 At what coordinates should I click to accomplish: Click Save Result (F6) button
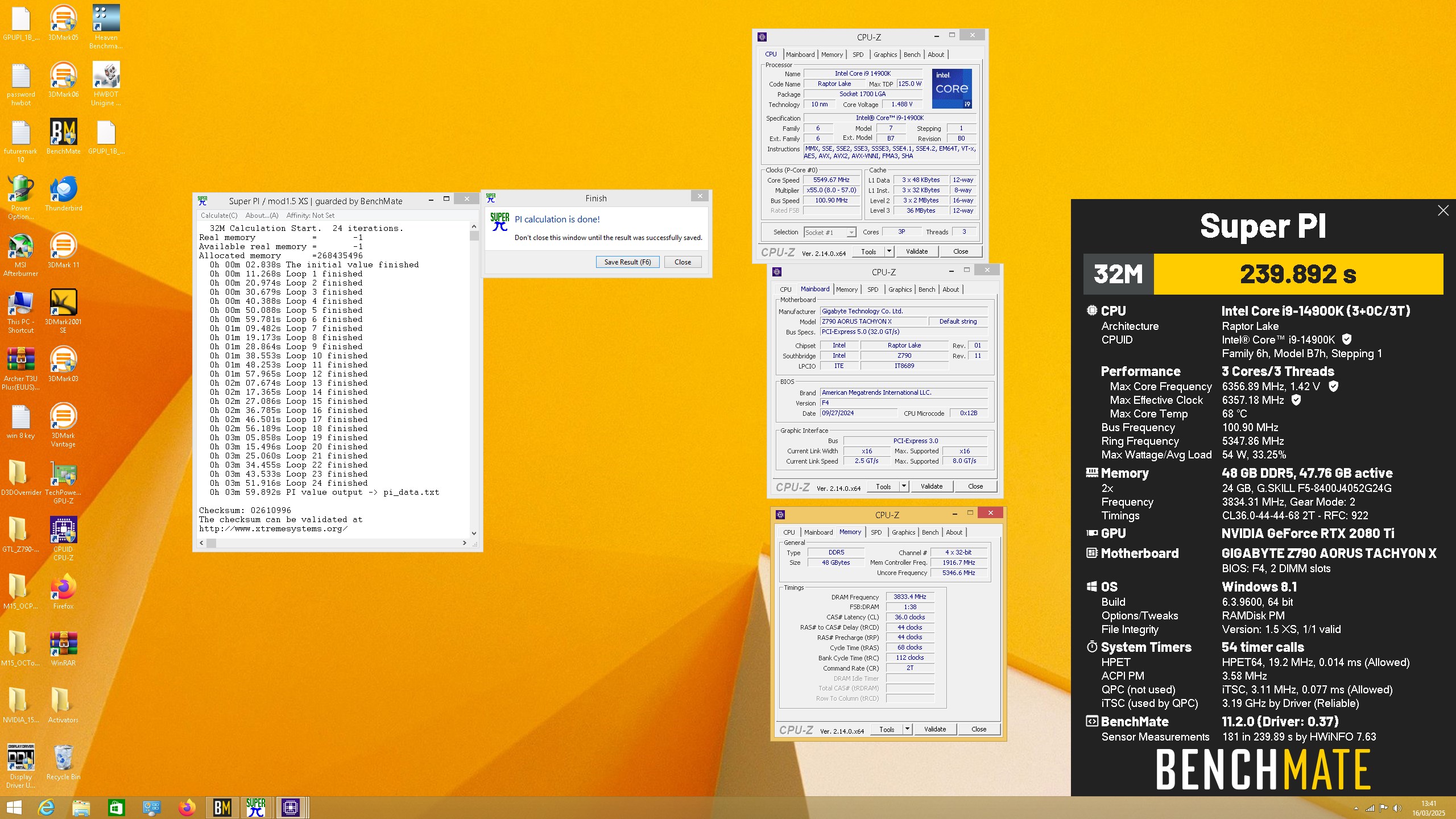click(x=627, y=262)
